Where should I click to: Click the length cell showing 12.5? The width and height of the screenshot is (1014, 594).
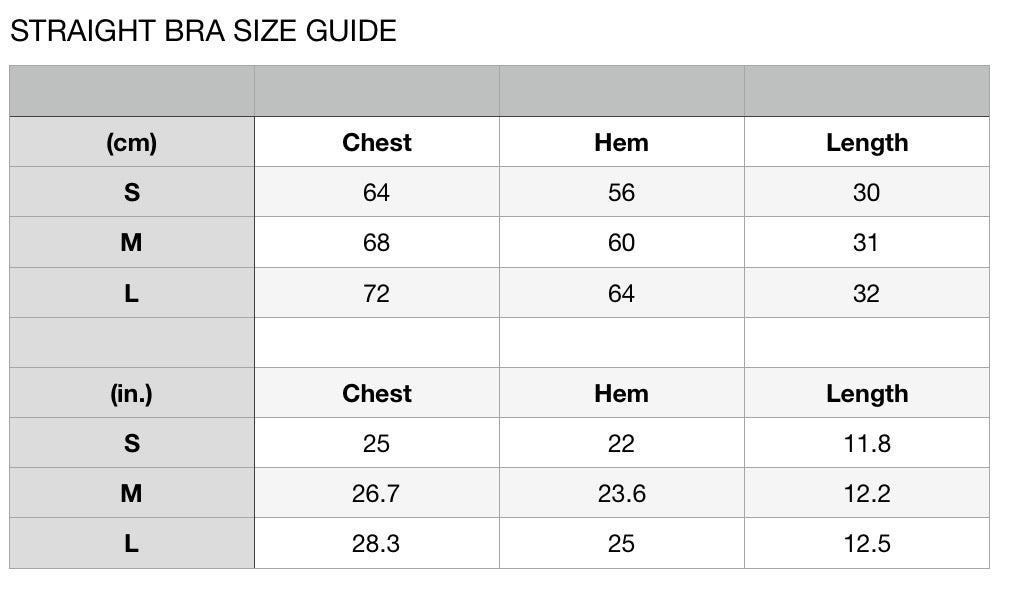pyautogui.click(x=867, y=544)
